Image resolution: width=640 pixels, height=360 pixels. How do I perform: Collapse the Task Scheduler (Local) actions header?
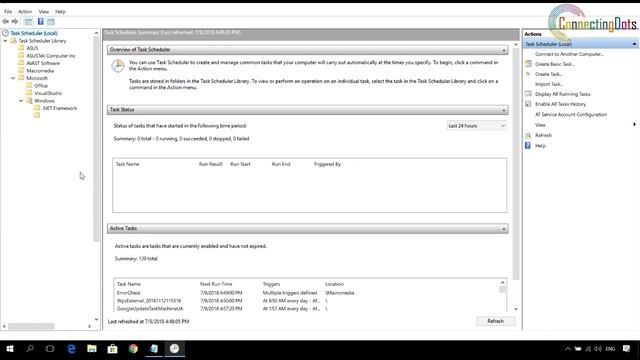pos(634,44)
